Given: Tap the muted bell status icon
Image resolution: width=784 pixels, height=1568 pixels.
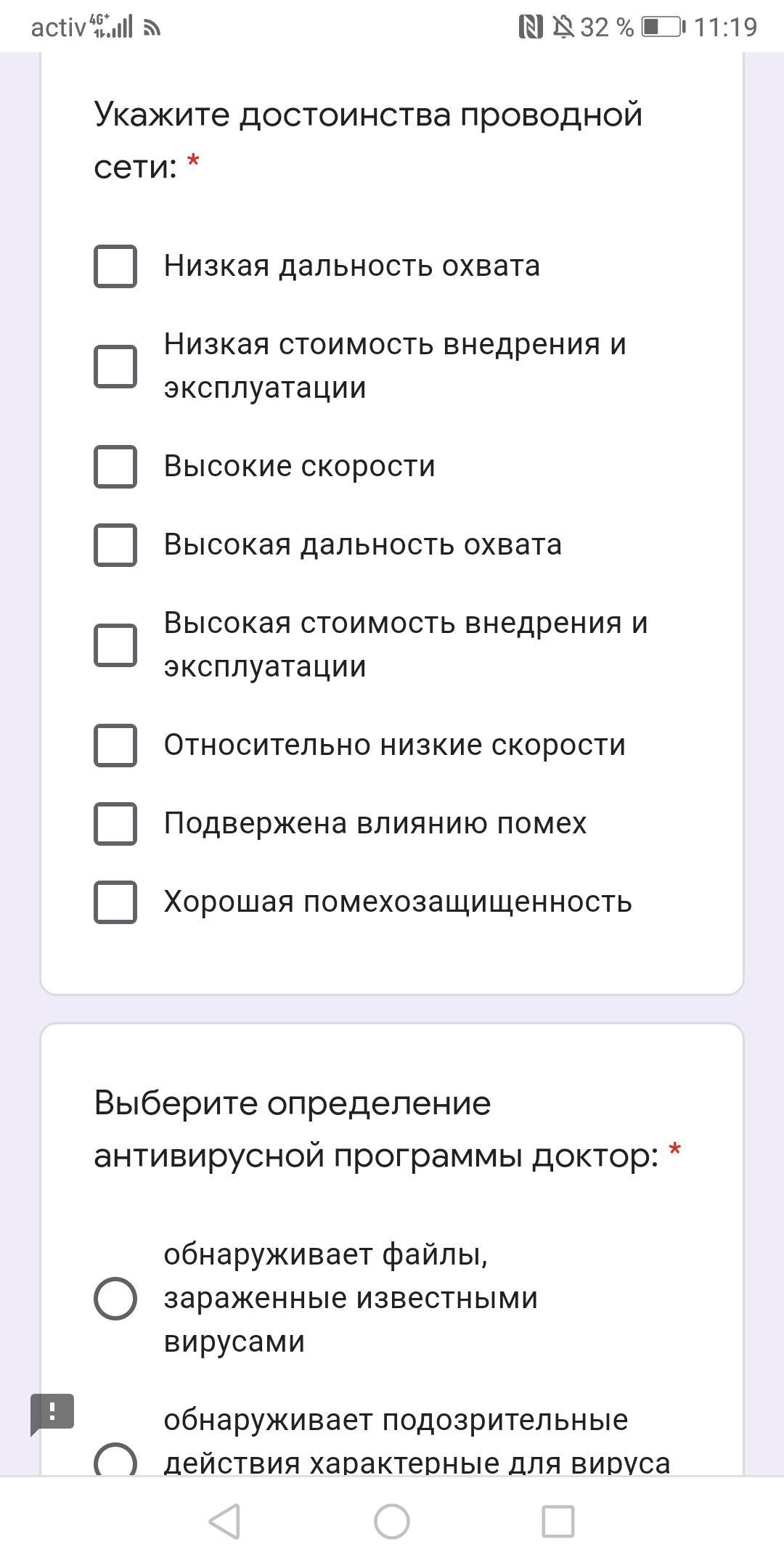Looking at the screenshot, I should [x=563, y=28].
